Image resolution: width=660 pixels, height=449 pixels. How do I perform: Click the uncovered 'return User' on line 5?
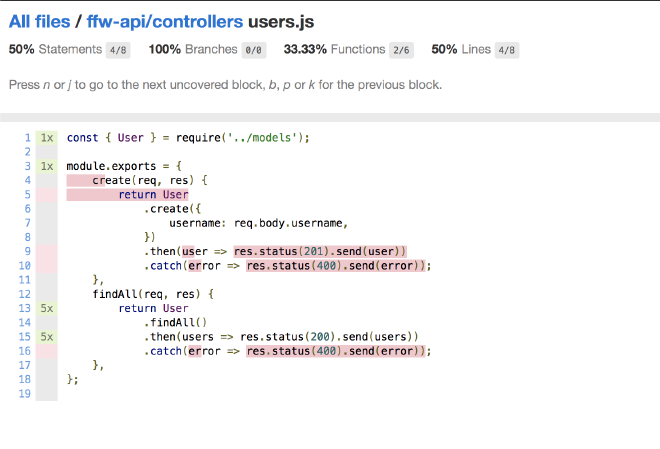153,195
